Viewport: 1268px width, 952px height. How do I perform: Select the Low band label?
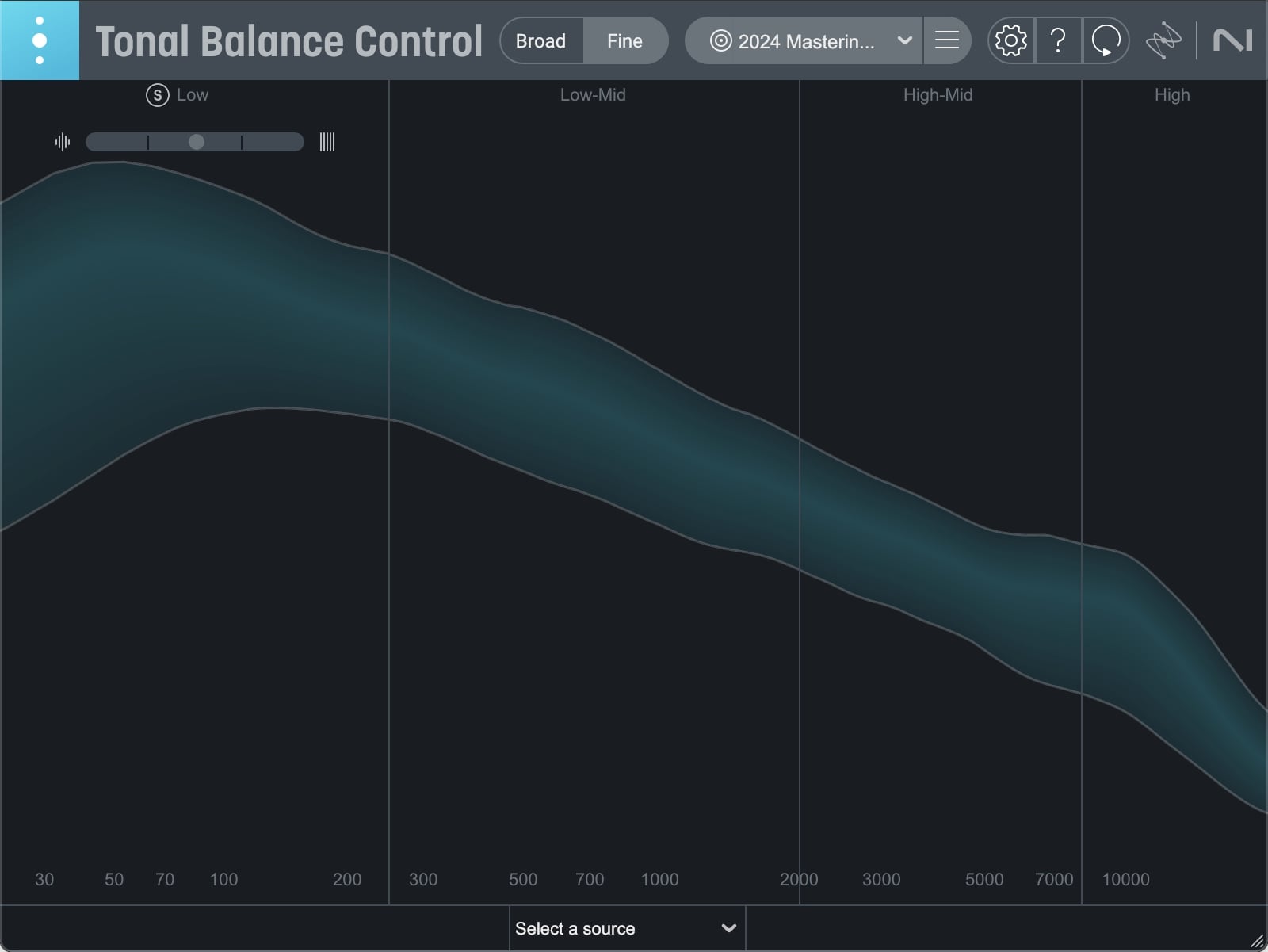tap(193, 95)
